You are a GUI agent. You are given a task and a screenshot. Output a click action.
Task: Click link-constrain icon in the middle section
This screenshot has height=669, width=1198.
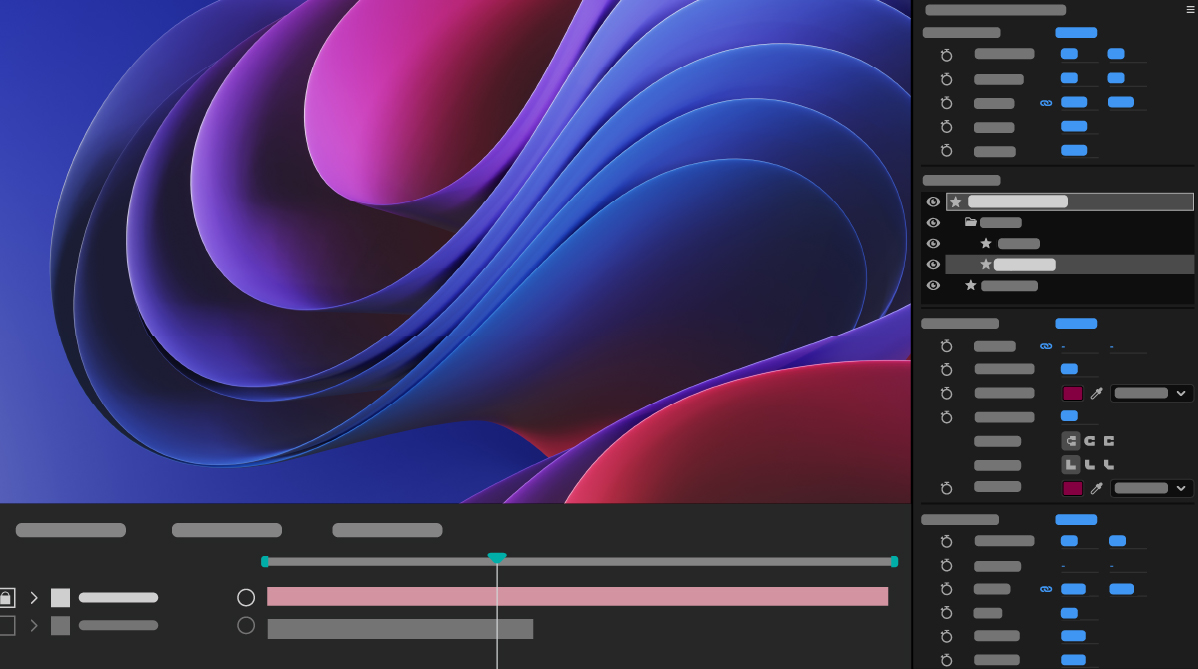[1046, 346]
